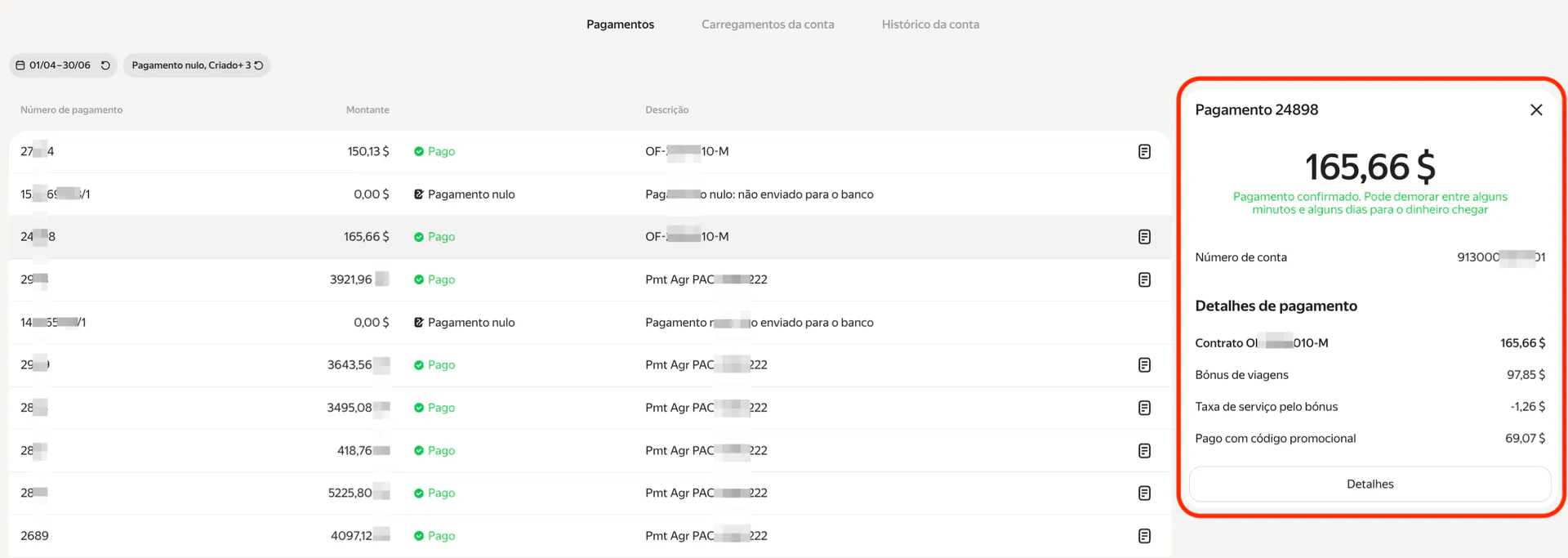Click the calendar icon in the date chip
Image resolution: width=1568 pixels, height=558 pixels.
coord(20,65)
